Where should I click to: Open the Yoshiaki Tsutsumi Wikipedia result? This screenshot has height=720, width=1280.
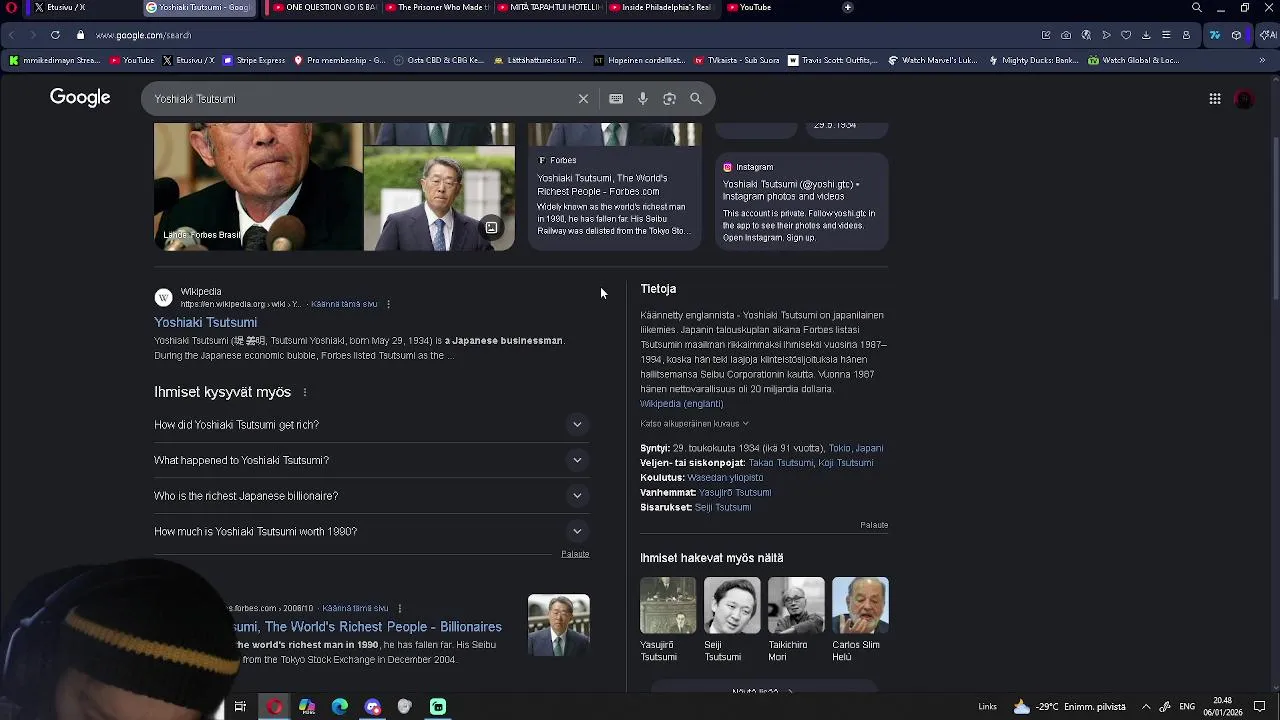pos(205,322)
